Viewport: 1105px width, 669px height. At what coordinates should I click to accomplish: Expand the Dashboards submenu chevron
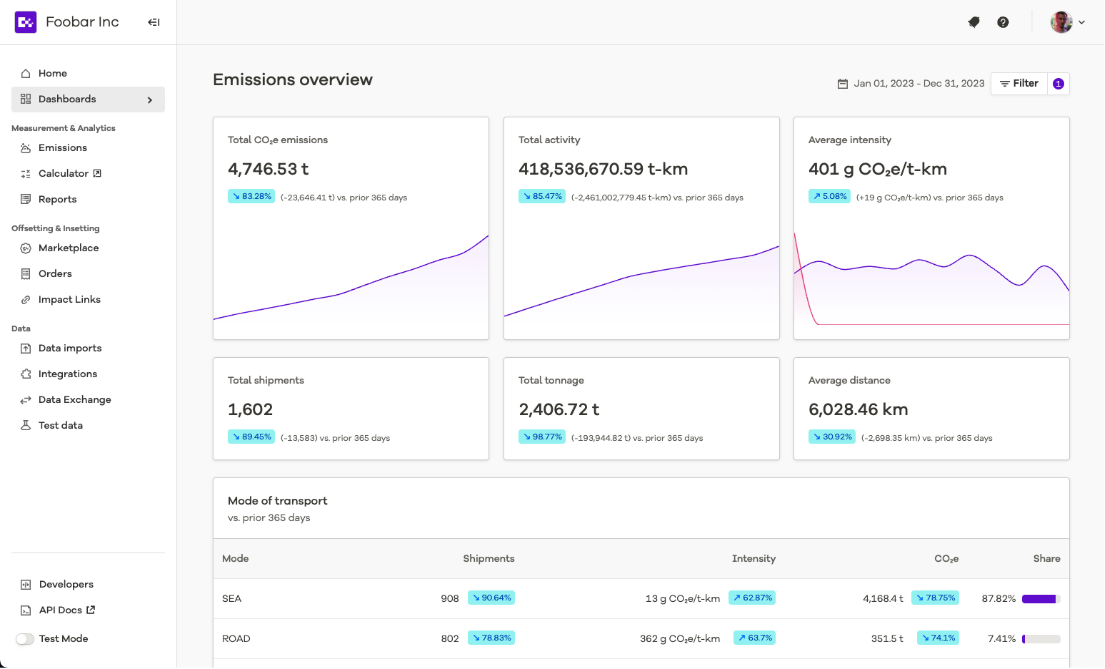coord(150,100)
